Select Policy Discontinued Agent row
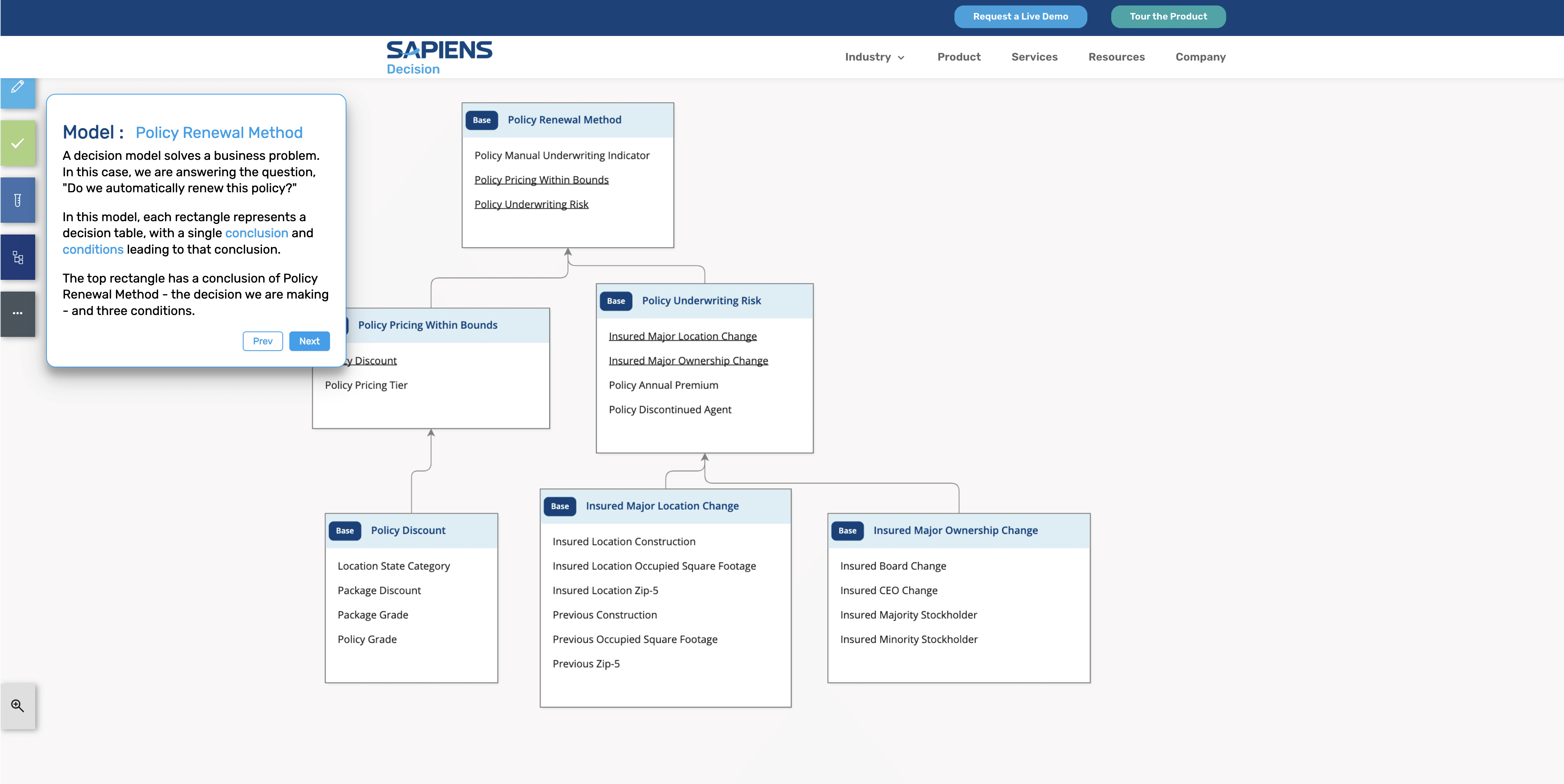 tap(670, 410)
